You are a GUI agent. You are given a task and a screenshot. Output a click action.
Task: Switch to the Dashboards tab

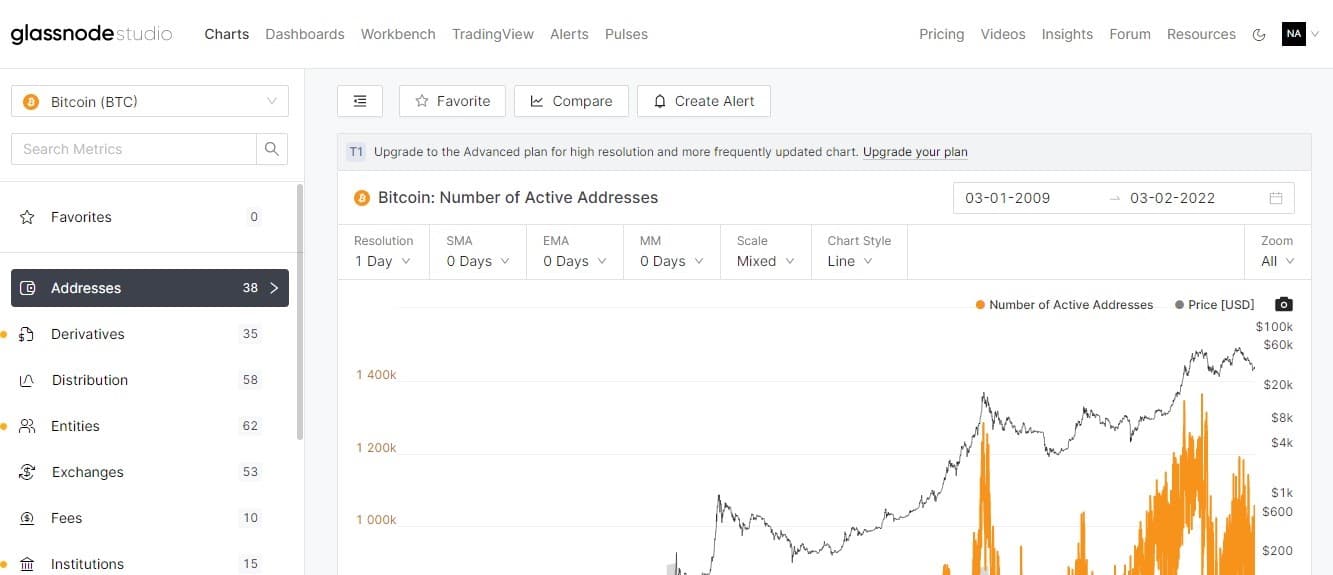[x=305, y=34]
